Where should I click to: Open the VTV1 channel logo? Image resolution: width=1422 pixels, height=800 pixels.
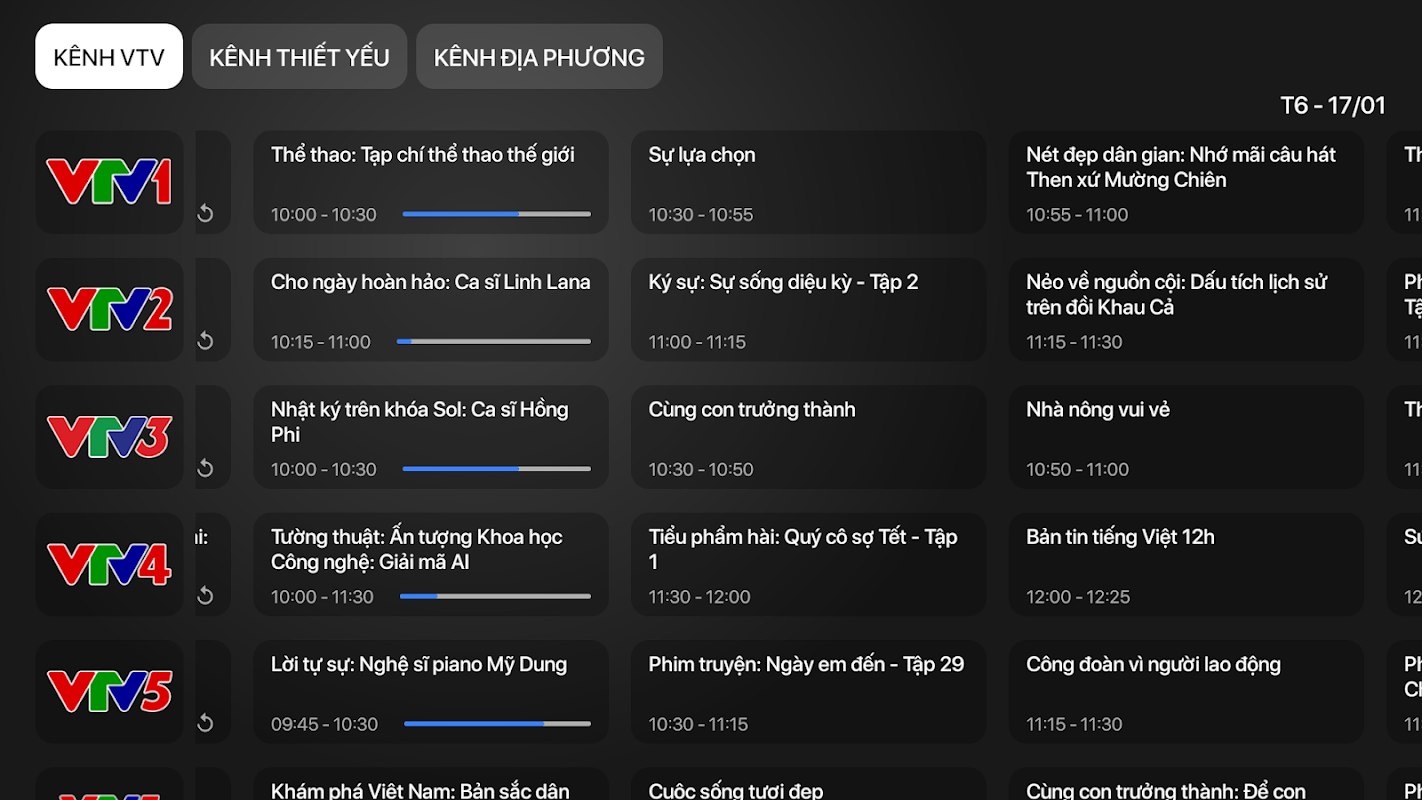tap(109, 182)
